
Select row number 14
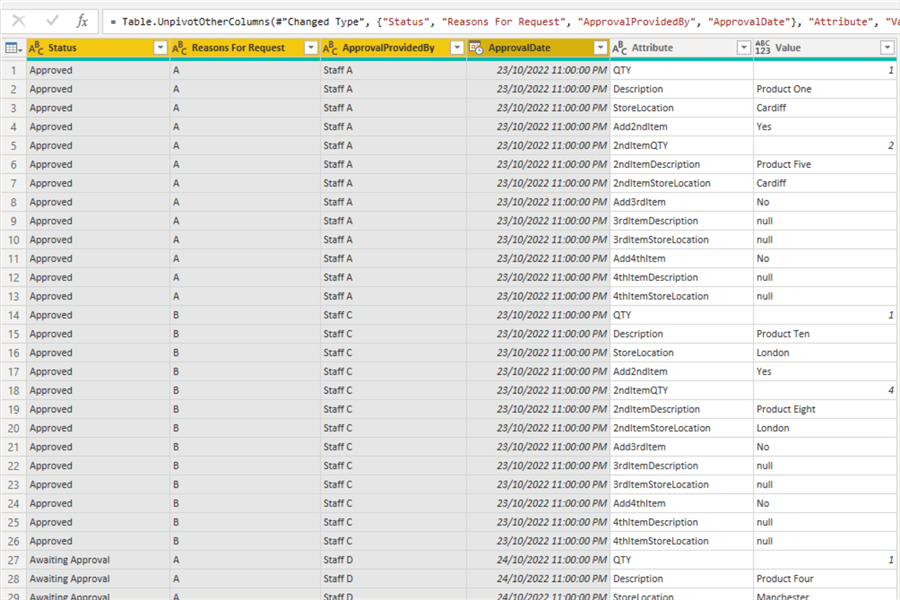point(13,315)
